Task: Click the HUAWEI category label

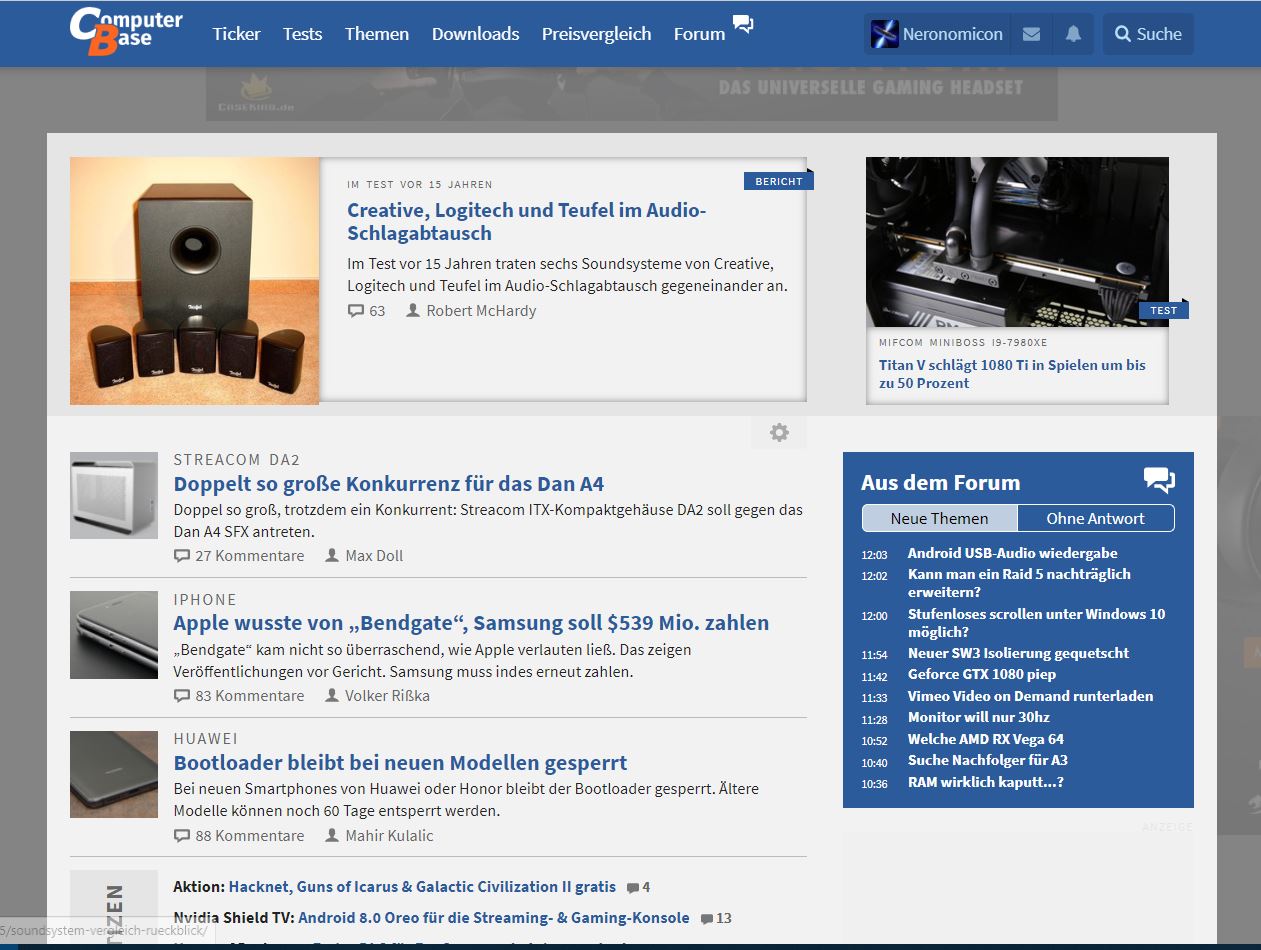Action: pyautogui.click(x=206, y=739)
